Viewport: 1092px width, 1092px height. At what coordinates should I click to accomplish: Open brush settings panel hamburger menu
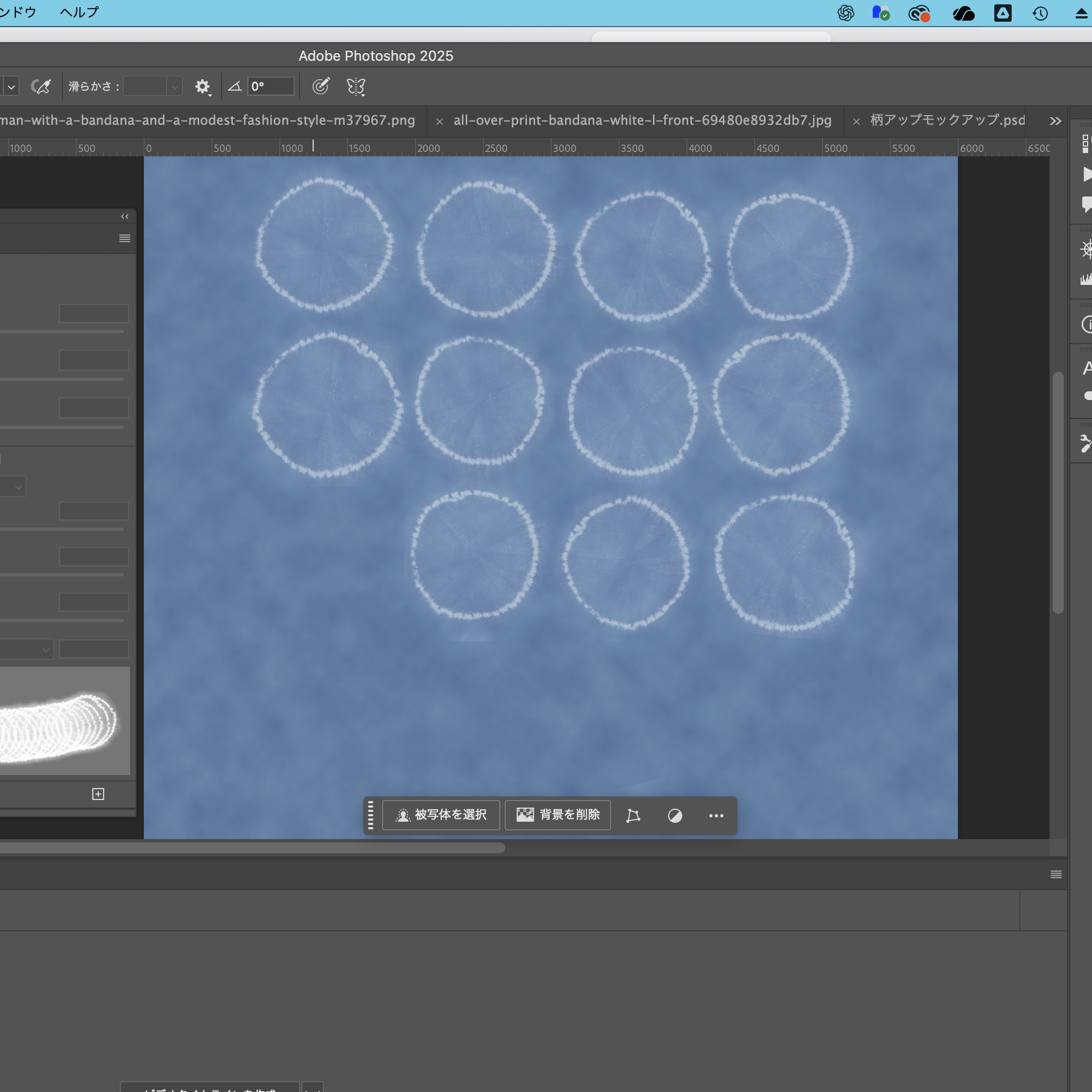click(125, 238)
